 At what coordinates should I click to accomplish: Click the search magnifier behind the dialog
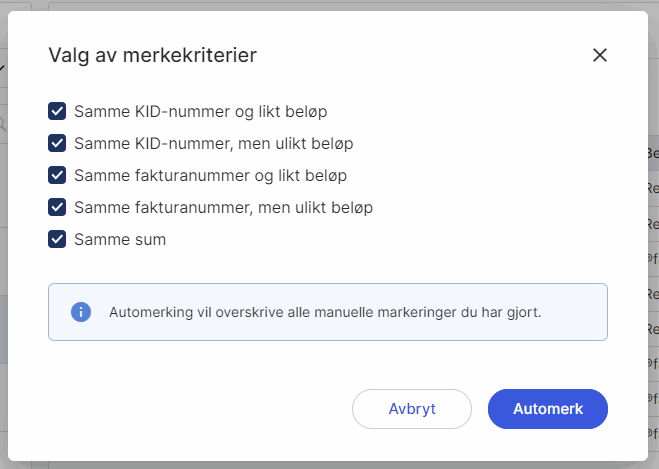pos(3,124)
